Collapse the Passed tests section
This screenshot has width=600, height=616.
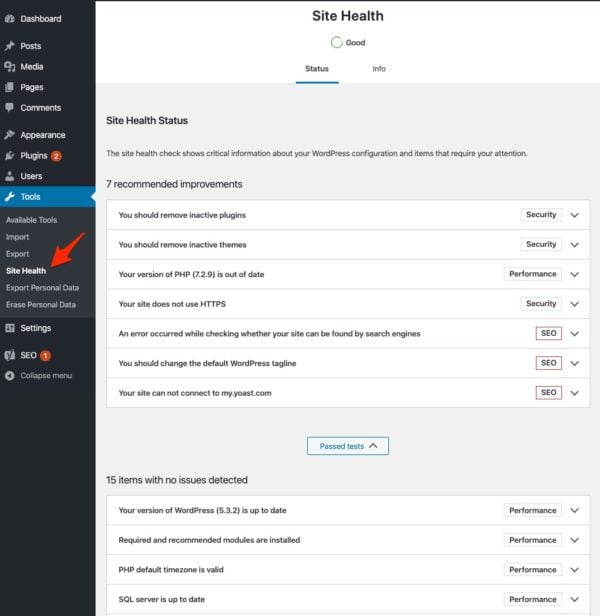347,446
